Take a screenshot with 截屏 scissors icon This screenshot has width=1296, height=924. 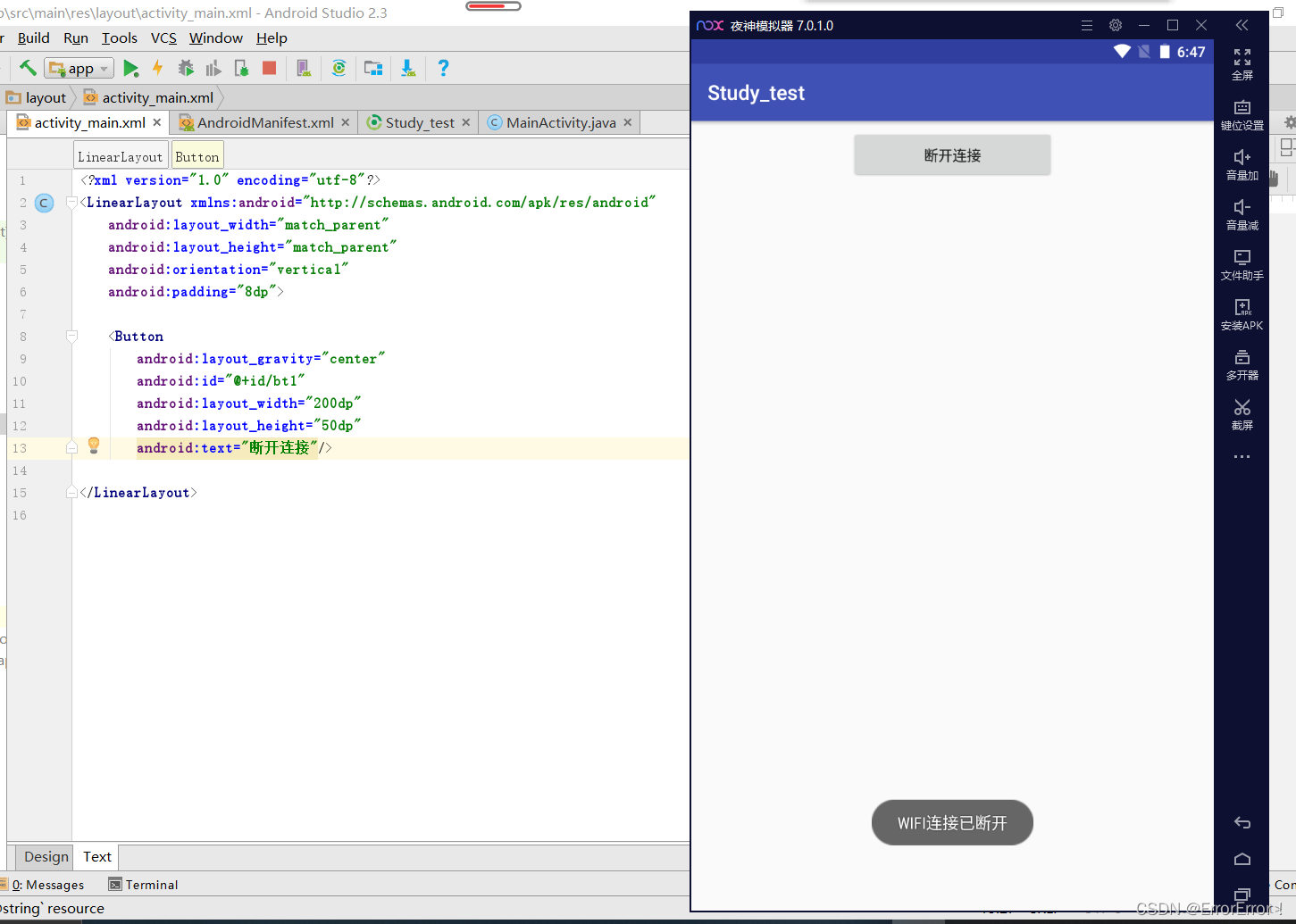(x=1242, y=415)
